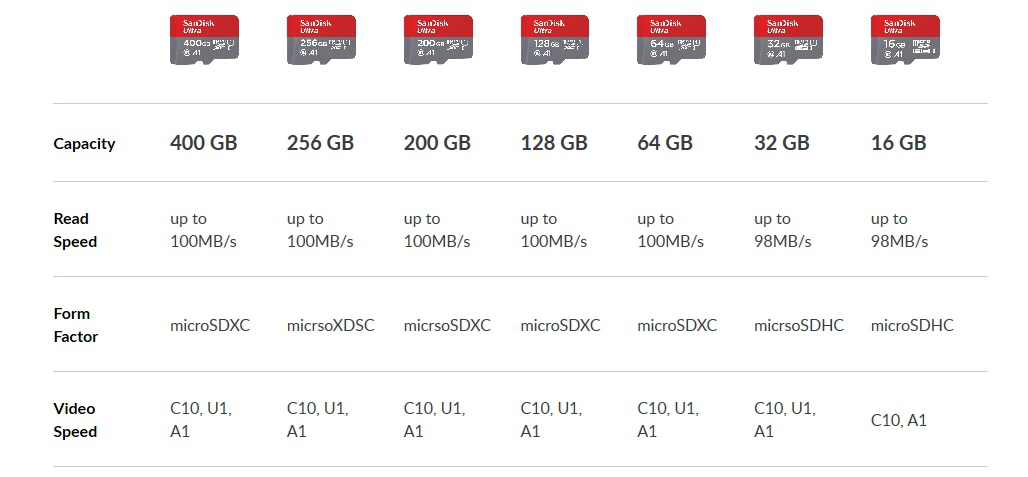This screenshot has height=477, width=1028.
Task: Select the "C10, A1" video speed cell
Action: point(899,421)
